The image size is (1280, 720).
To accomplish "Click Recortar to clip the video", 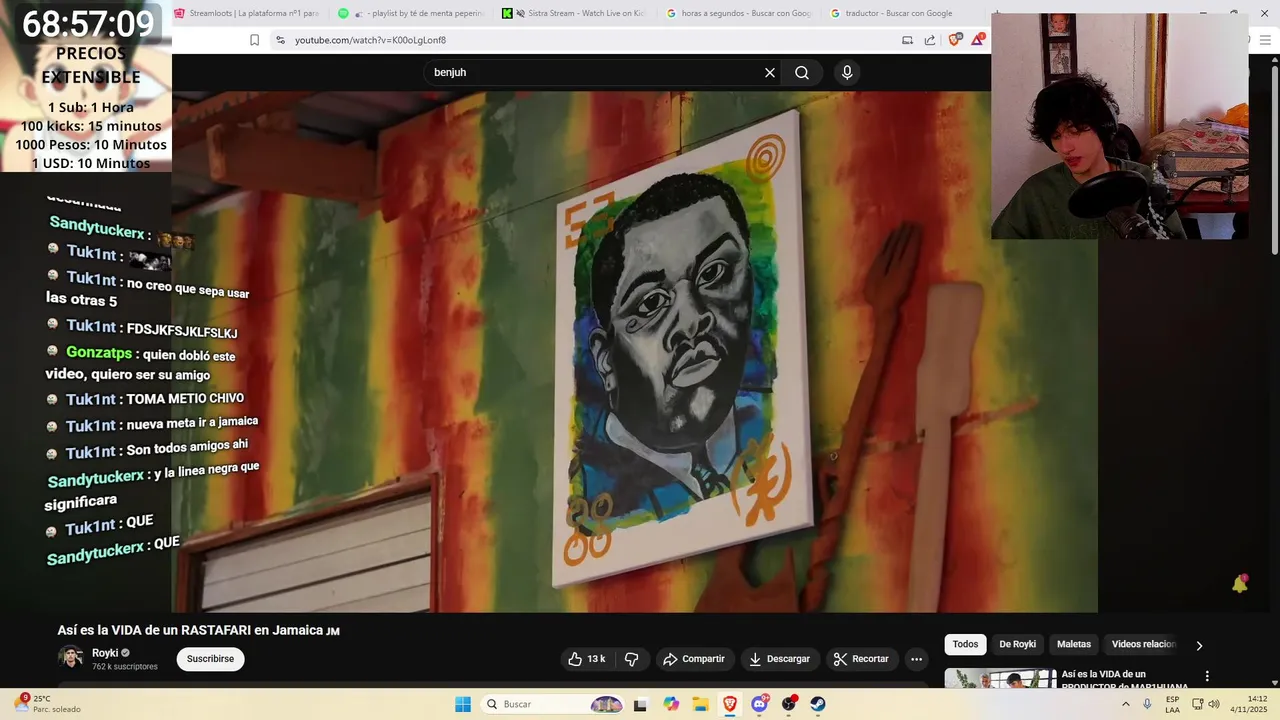I will [861, 659].
